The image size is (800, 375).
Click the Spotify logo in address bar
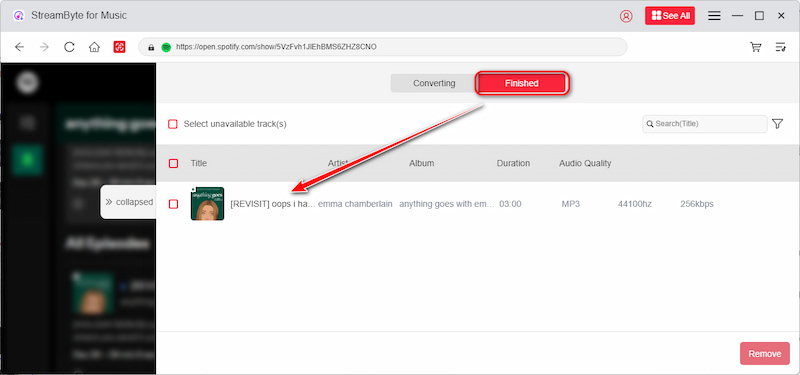click(166, 47)
